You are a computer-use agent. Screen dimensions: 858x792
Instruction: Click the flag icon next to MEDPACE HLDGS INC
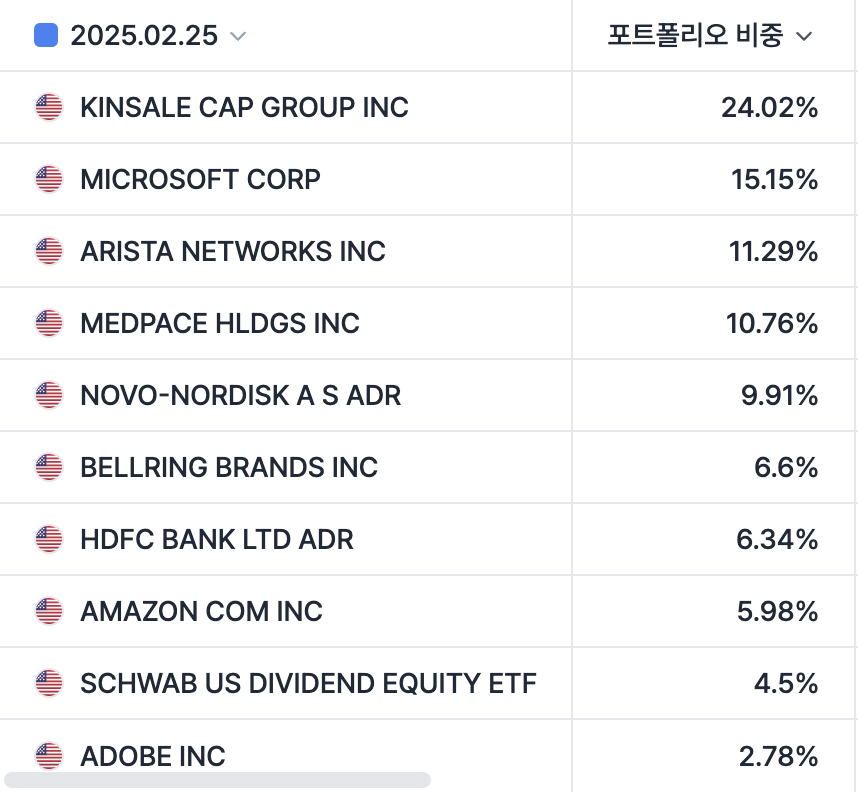pyautogui.click(x=48, y=323)
